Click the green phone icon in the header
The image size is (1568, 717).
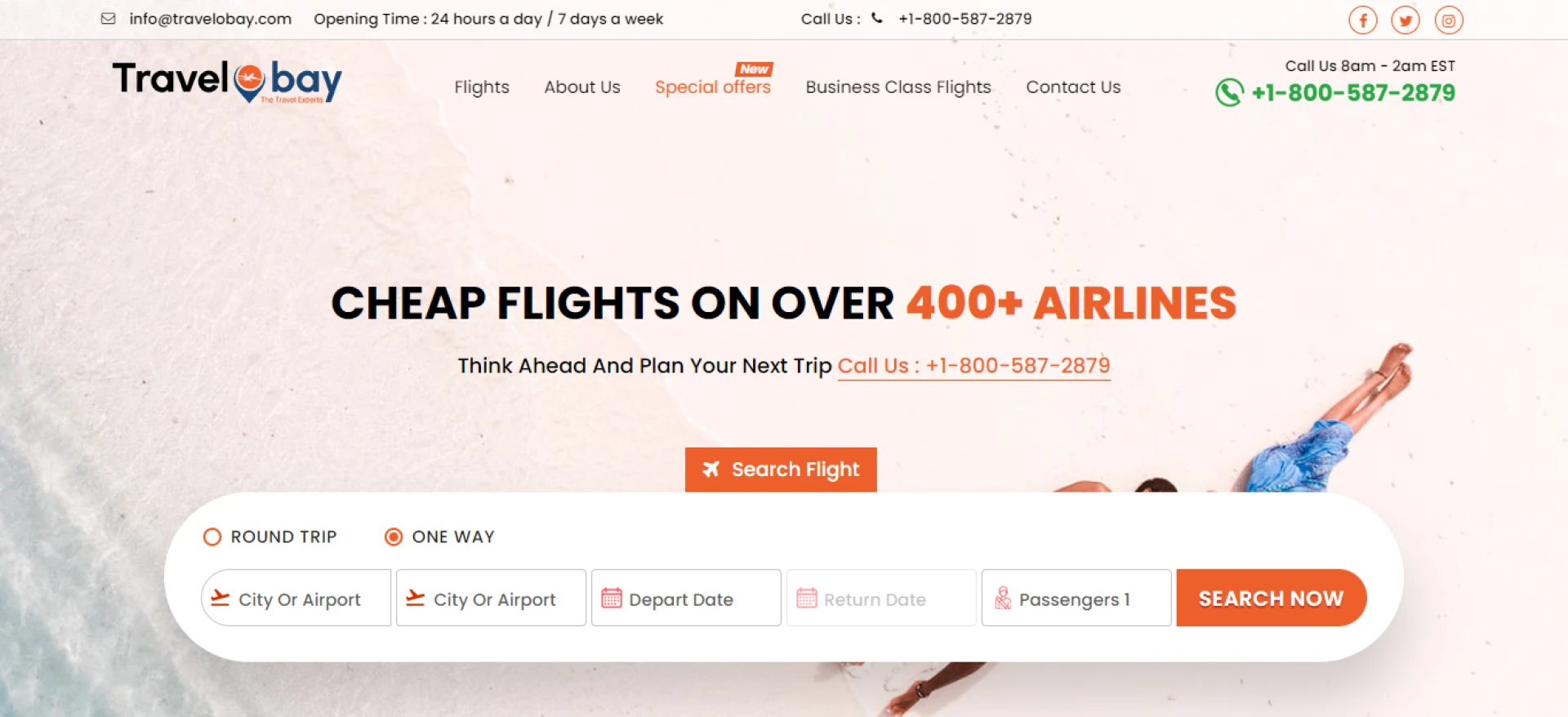pos(1227,94)
